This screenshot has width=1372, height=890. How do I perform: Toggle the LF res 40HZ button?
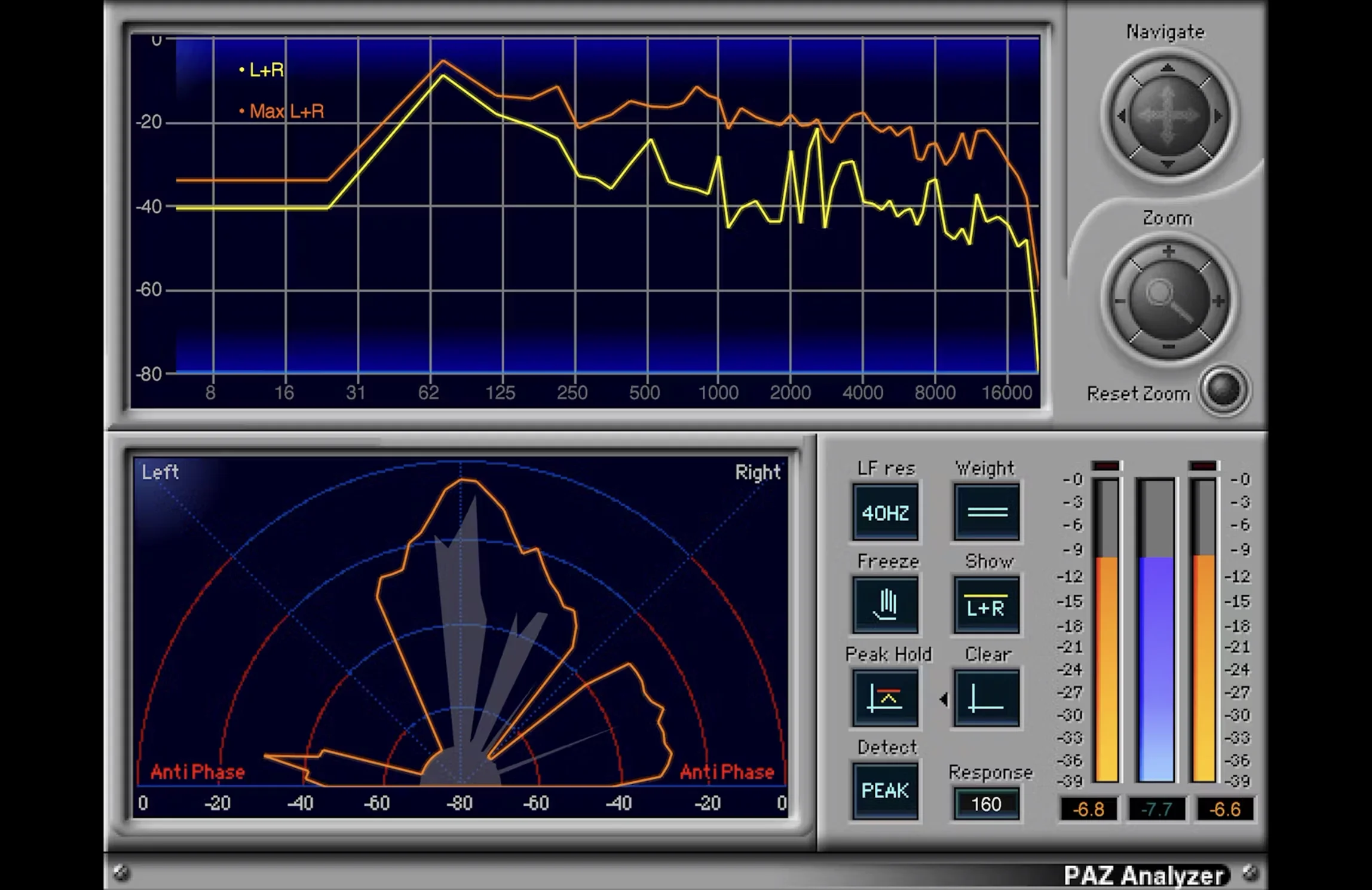click(886, 512)
